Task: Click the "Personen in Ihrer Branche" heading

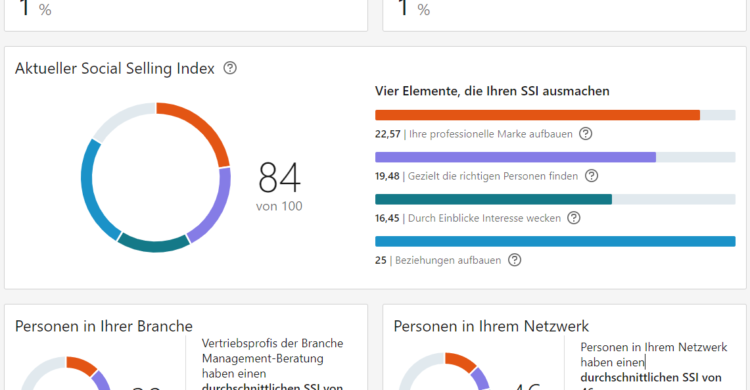Action: [104, 326]
